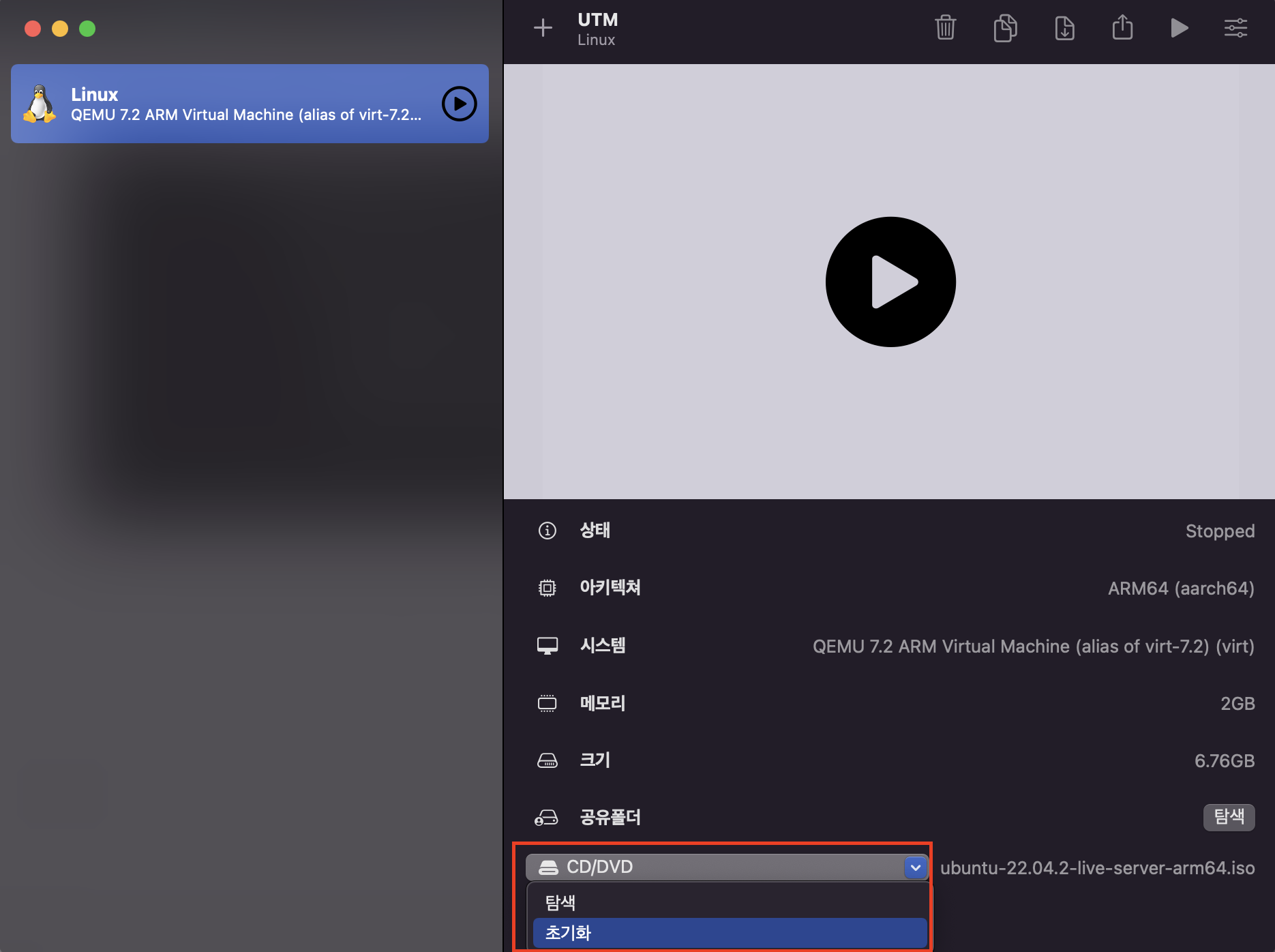Delete the VM with the trash icon
This screenshot has width=1275, height=952.
click(x=946, y=28)
